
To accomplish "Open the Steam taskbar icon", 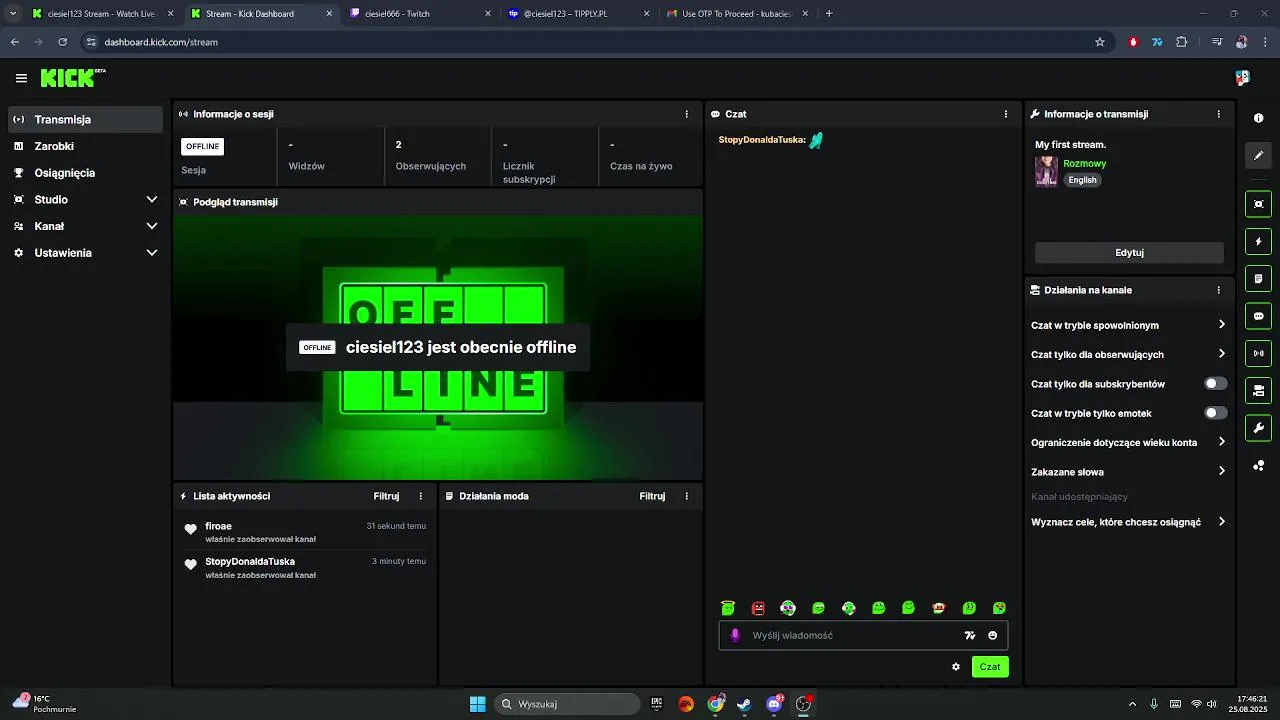I will (744, 704).
